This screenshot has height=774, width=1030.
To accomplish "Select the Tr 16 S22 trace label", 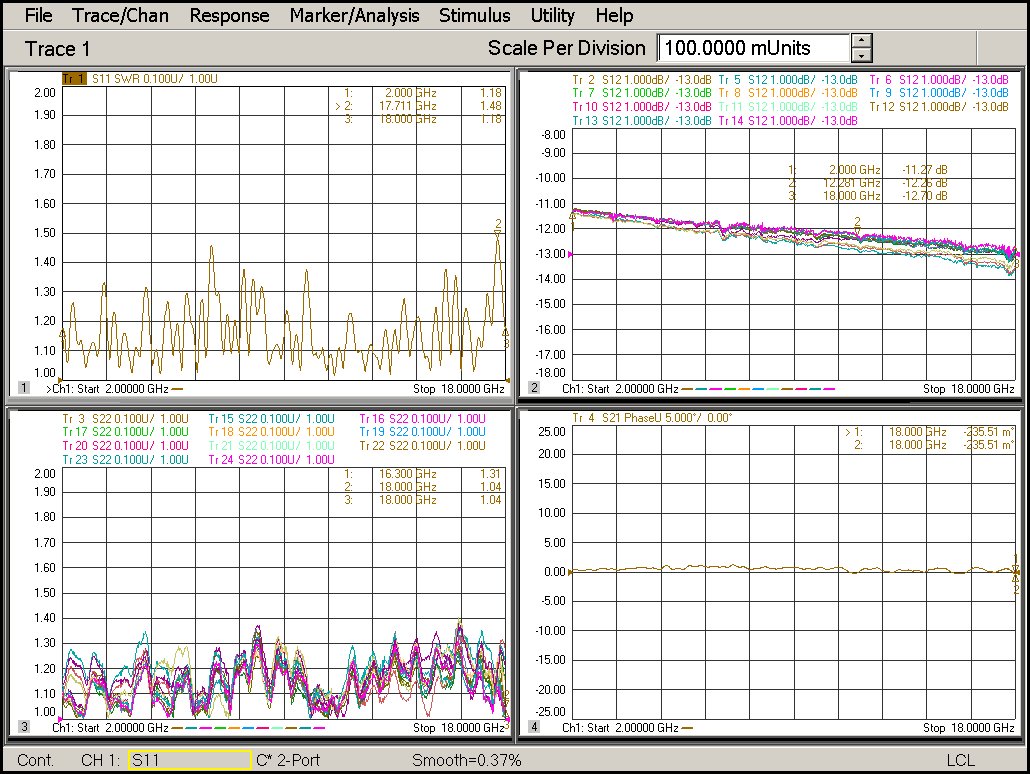I will [422, 419].
